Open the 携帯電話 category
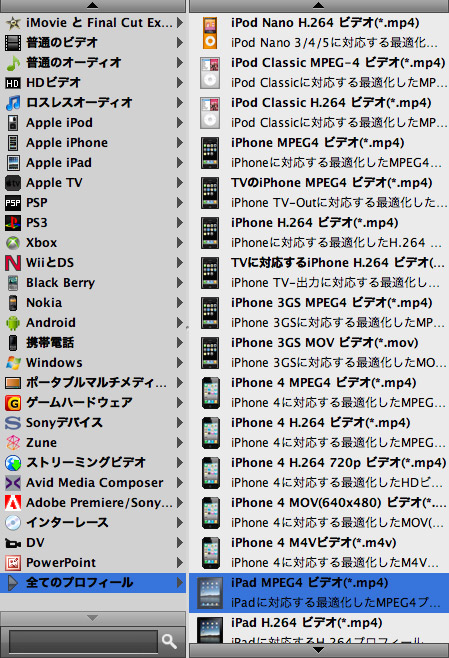The width and height of the screenshot is (449, 658). pyautogui.click(x=93, y=343)
